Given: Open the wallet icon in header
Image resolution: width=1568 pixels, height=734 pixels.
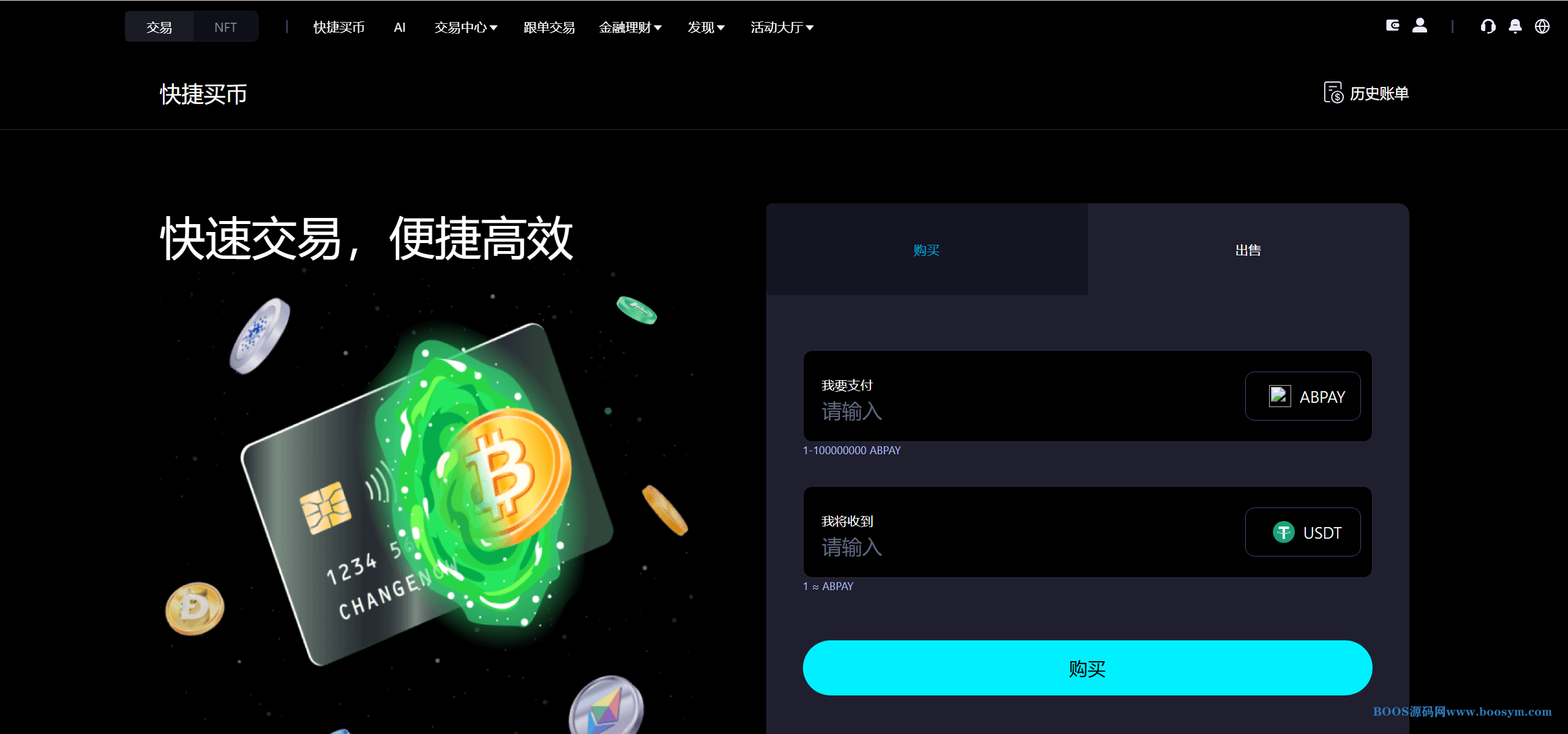Looking at the screenshot, I should pyautogui.click(x=1392, y=26).
